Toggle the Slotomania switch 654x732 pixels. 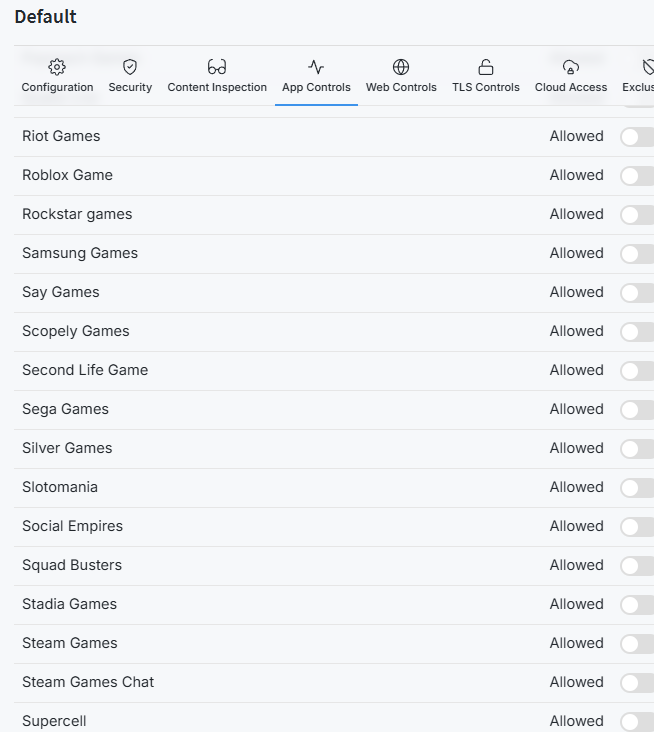pos(637,488)
